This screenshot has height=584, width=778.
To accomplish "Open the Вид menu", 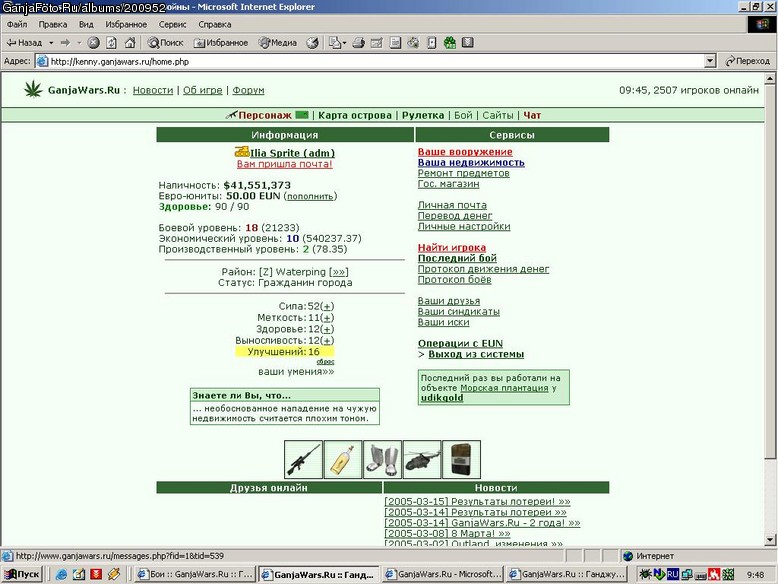I will click(x=86, y=24).
